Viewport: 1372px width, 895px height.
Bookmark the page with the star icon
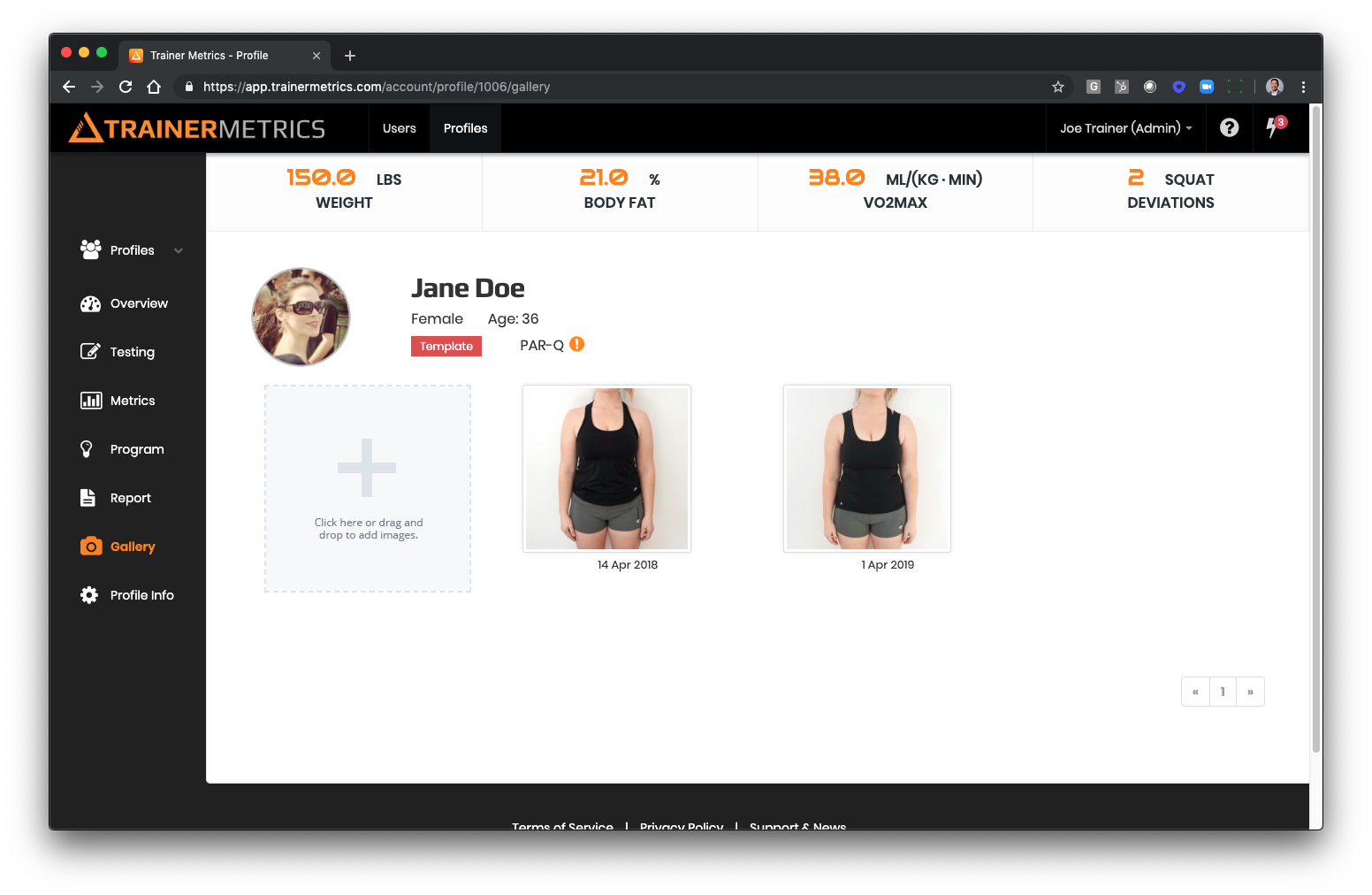pyautogui.click(x=1057, y=87)
